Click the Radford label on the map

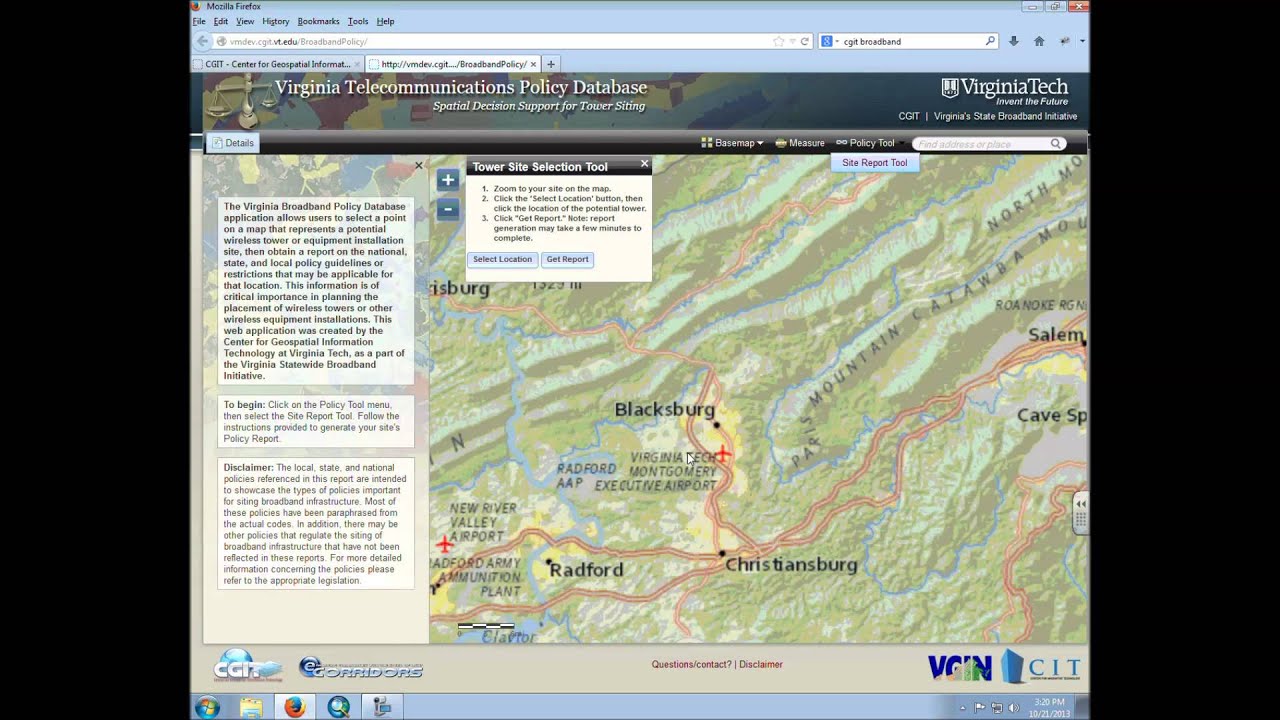[x=586, y=570]
